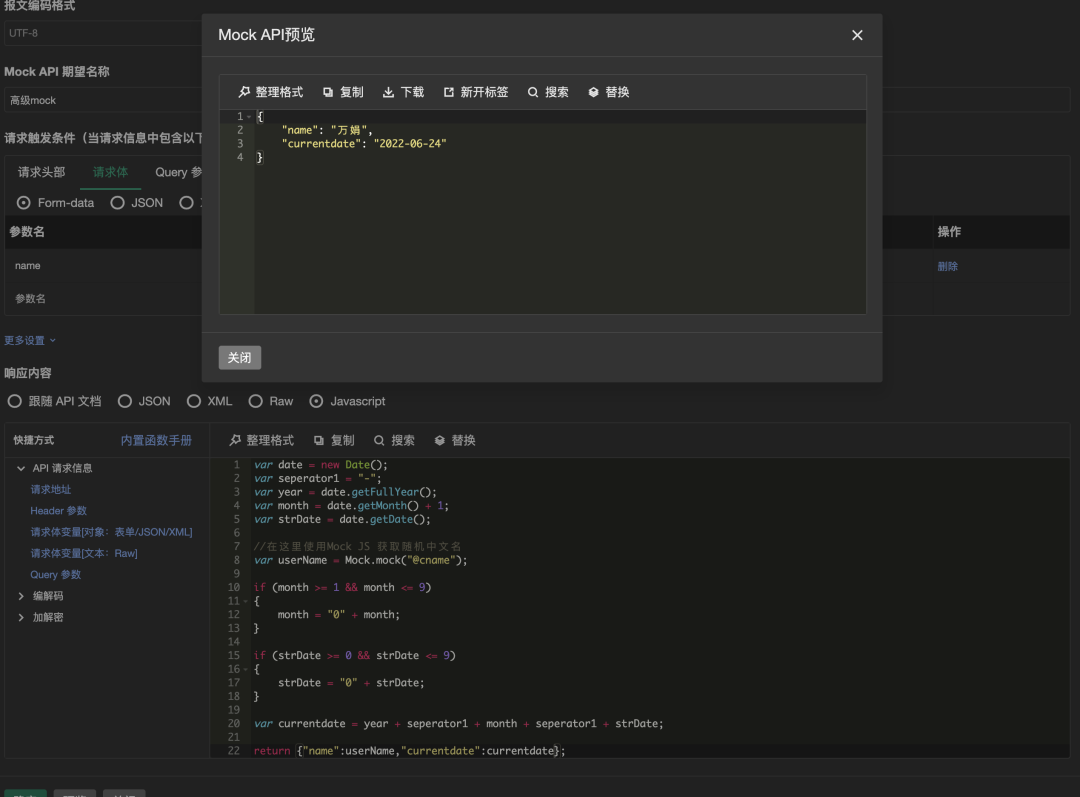Click the UTF-8 encoding field
1080x797 pixels.
[103, 33]
